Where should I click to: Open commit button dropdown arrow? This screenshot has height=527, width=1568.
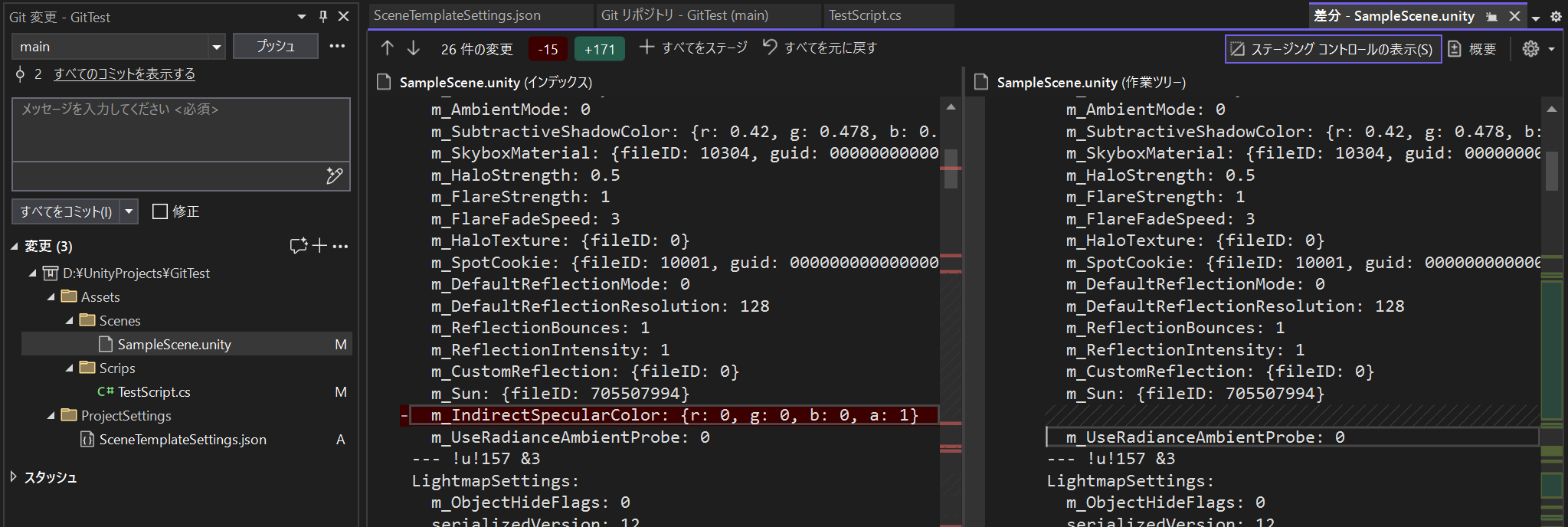[x=129, y=211]
